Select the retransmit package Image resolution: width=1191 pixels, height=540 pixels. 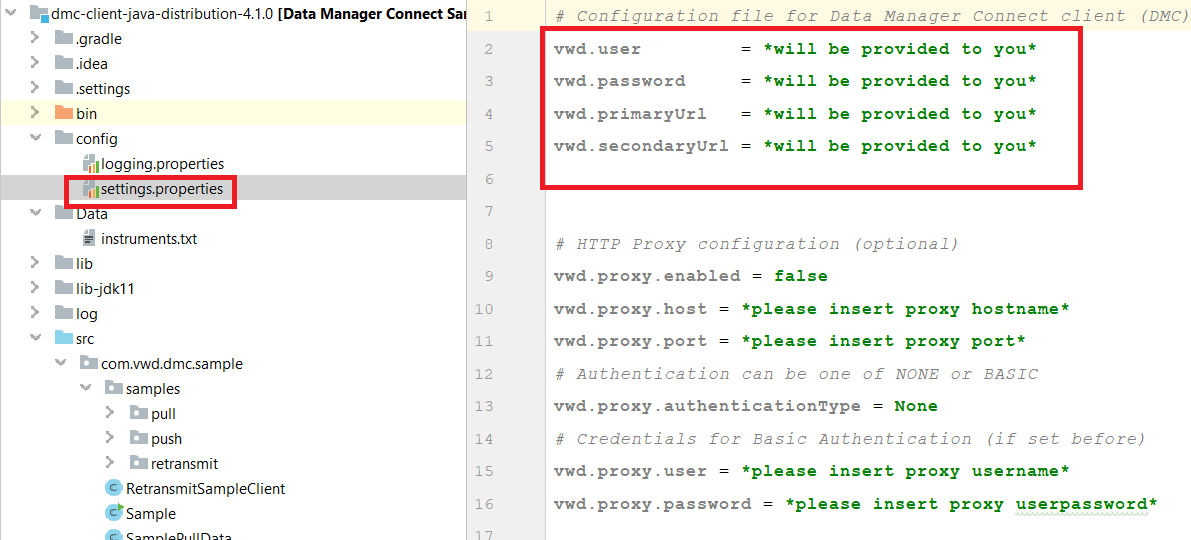[x=184, y=464]
